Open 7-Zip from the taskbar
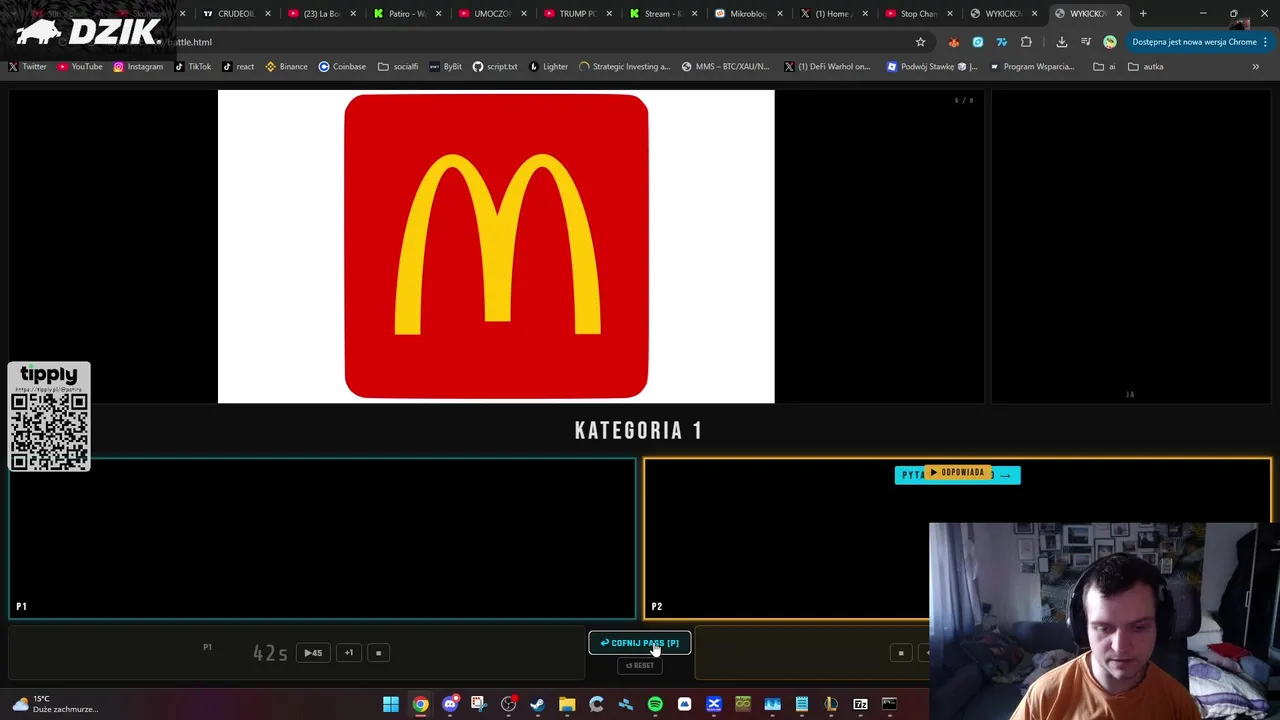This screenshot has height=720, width=1280. tap(860, 704)
